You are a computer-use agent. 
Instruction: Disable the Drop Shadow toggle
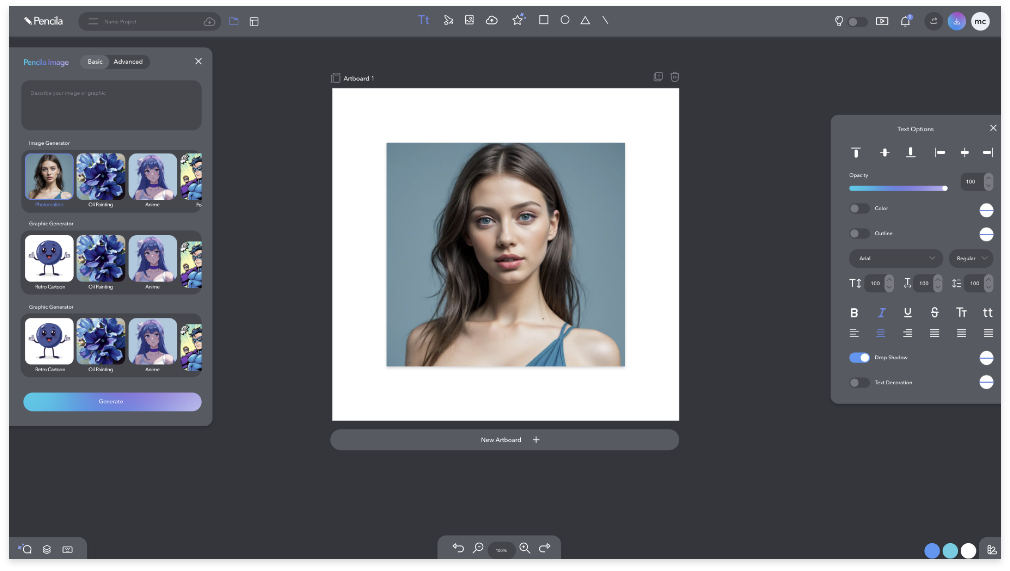point(859,357)
